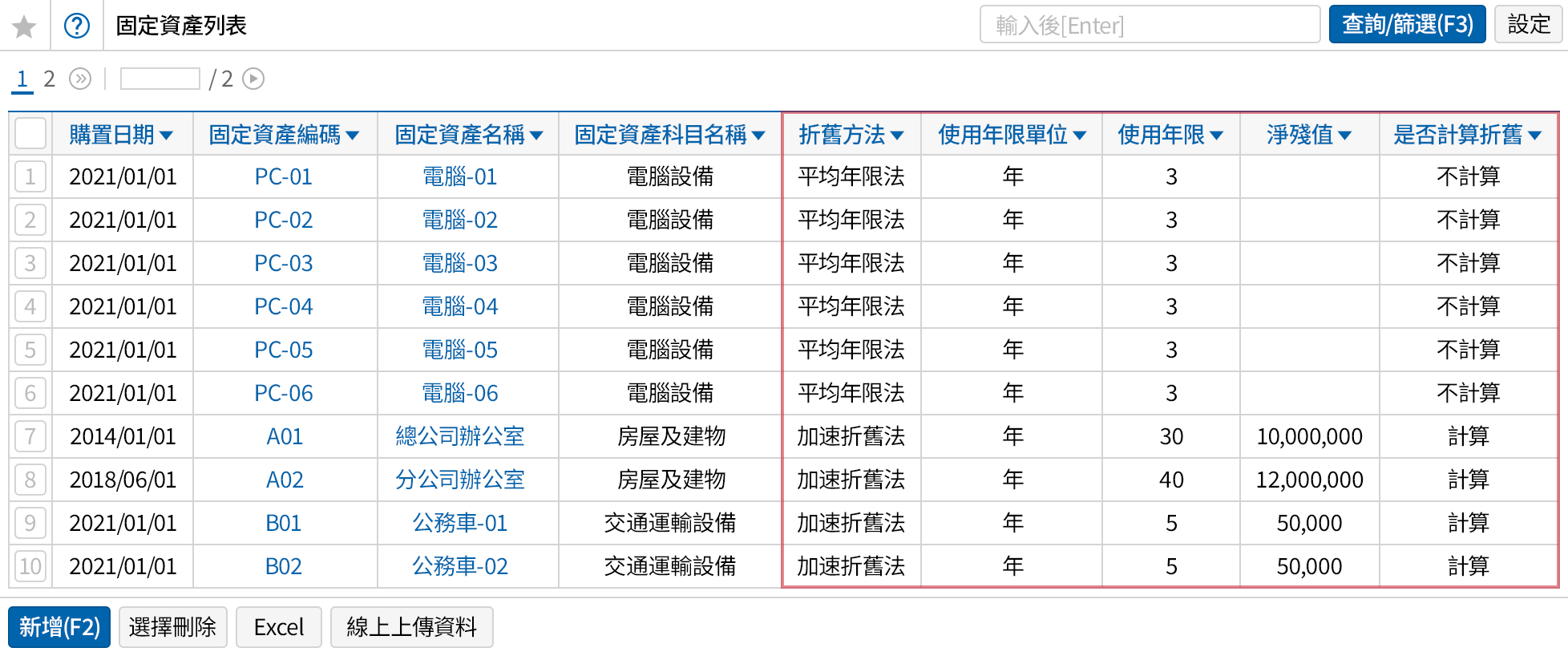
Task: Select row 10 checkbox
Action: [30, 566]
